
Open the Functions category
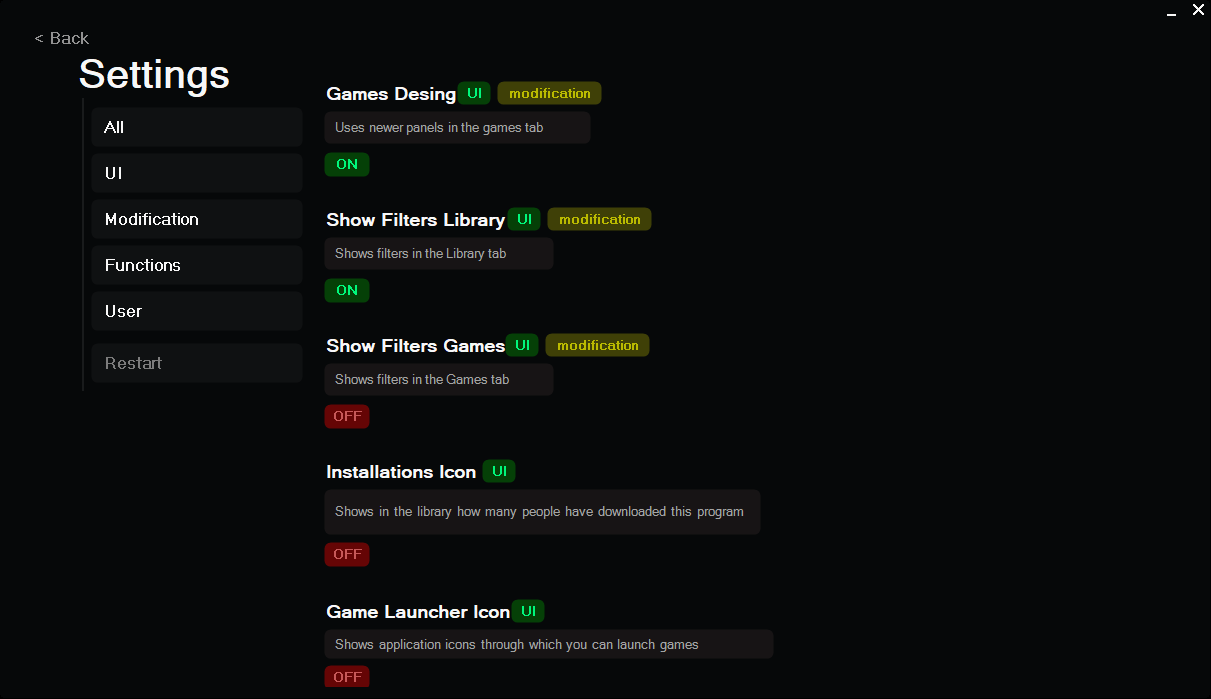pyautogui.click(x=196, y=264)
